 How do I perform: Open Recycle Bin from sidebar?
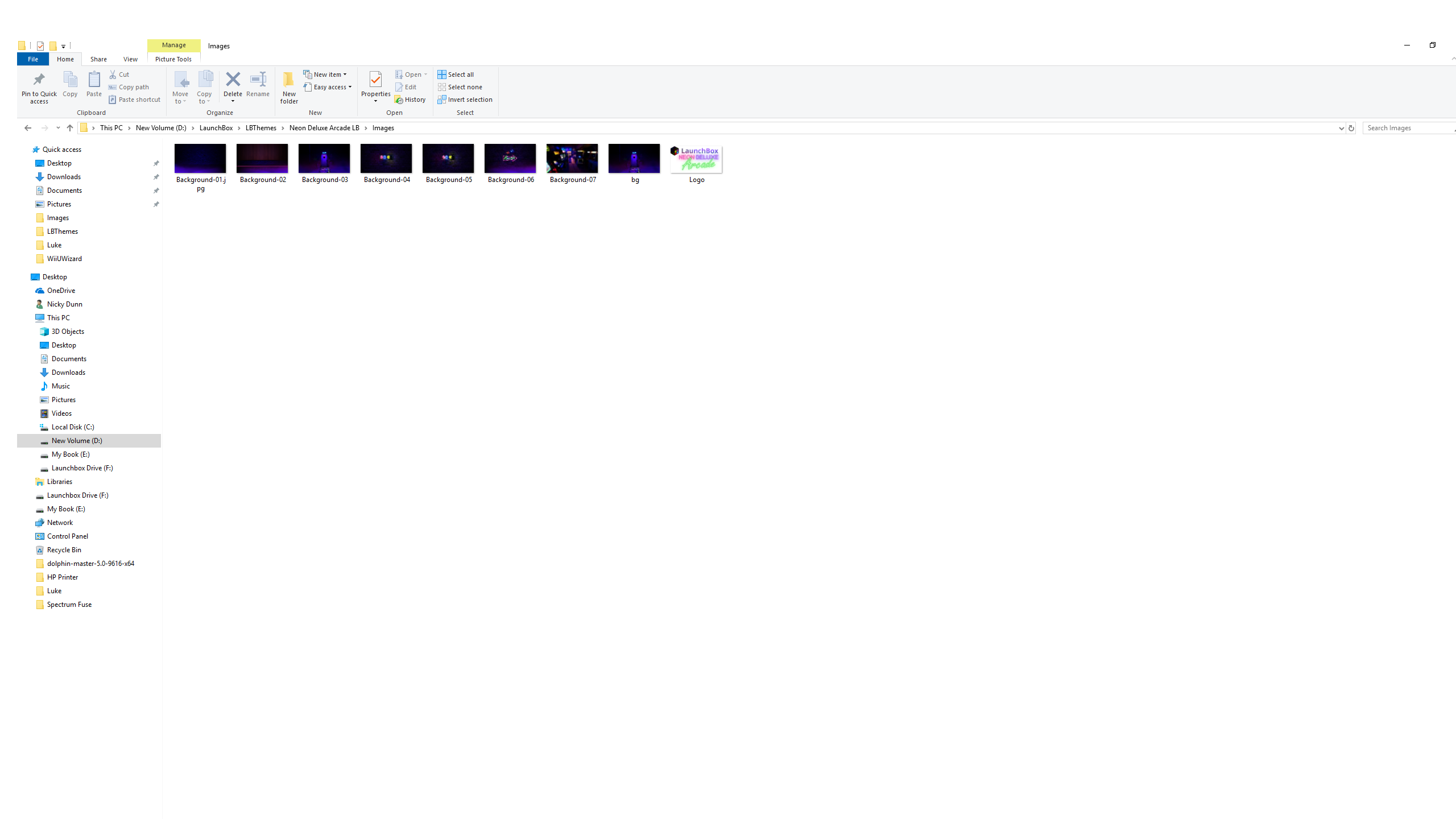click(x=64, y=550)
